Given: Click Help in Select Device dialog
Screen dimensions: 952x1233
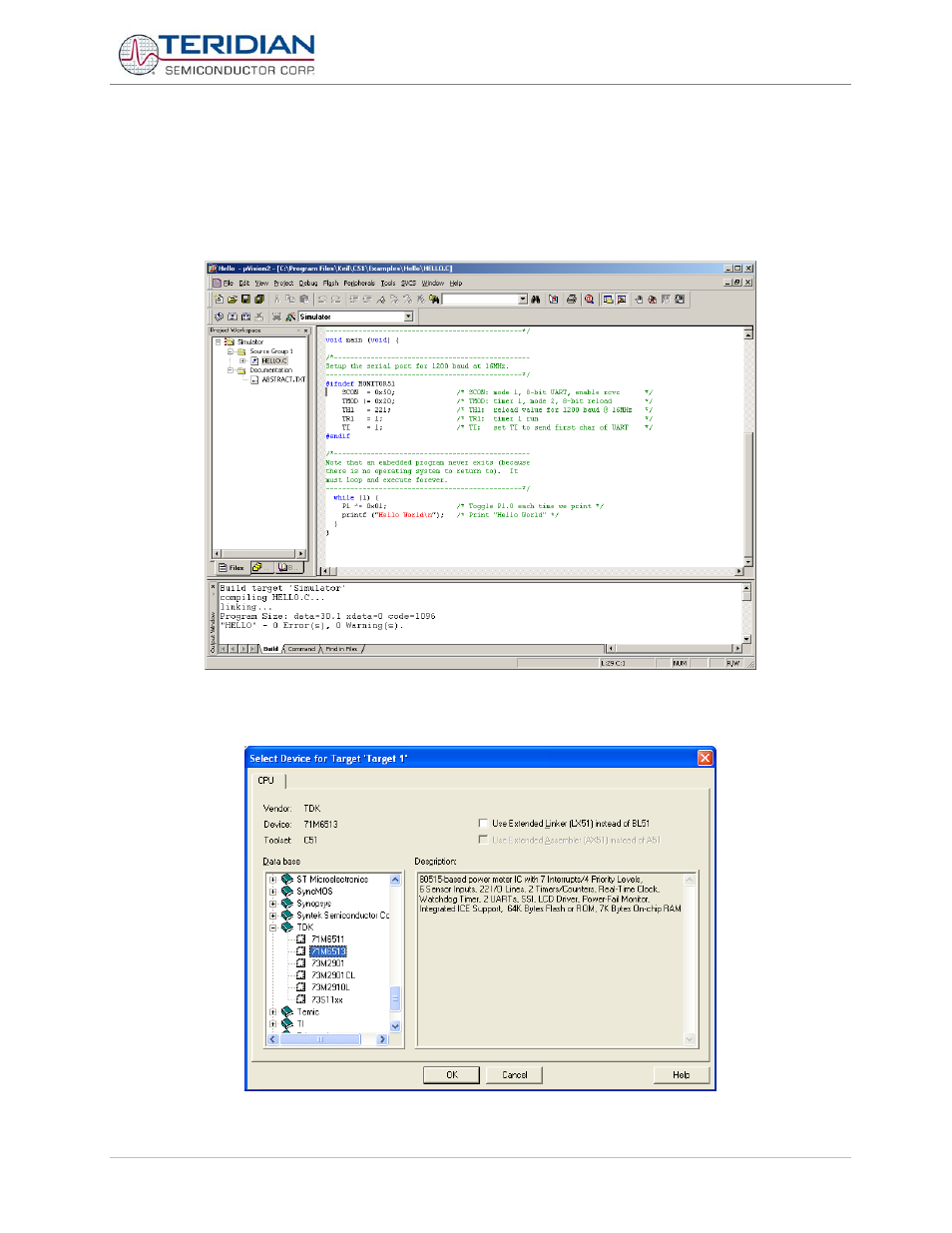Looking at the screenshot, I should click(682, 1075).
